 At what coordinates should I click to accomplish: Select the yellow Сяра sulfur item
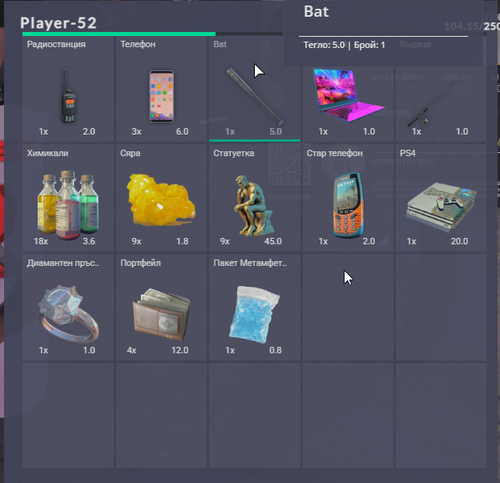[x=161, y=198]
